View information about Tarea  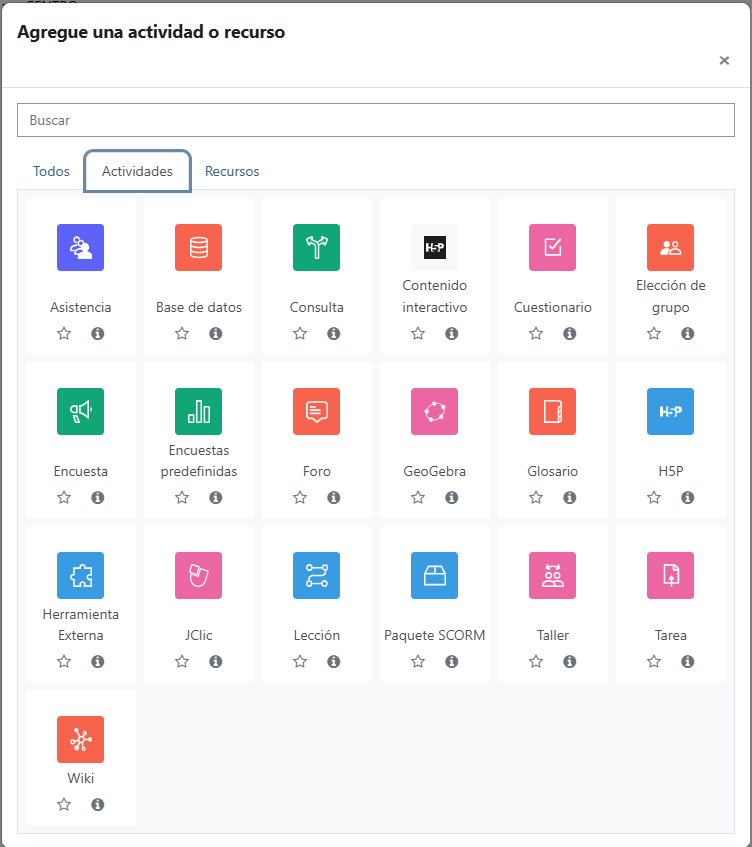coord(688,661)
